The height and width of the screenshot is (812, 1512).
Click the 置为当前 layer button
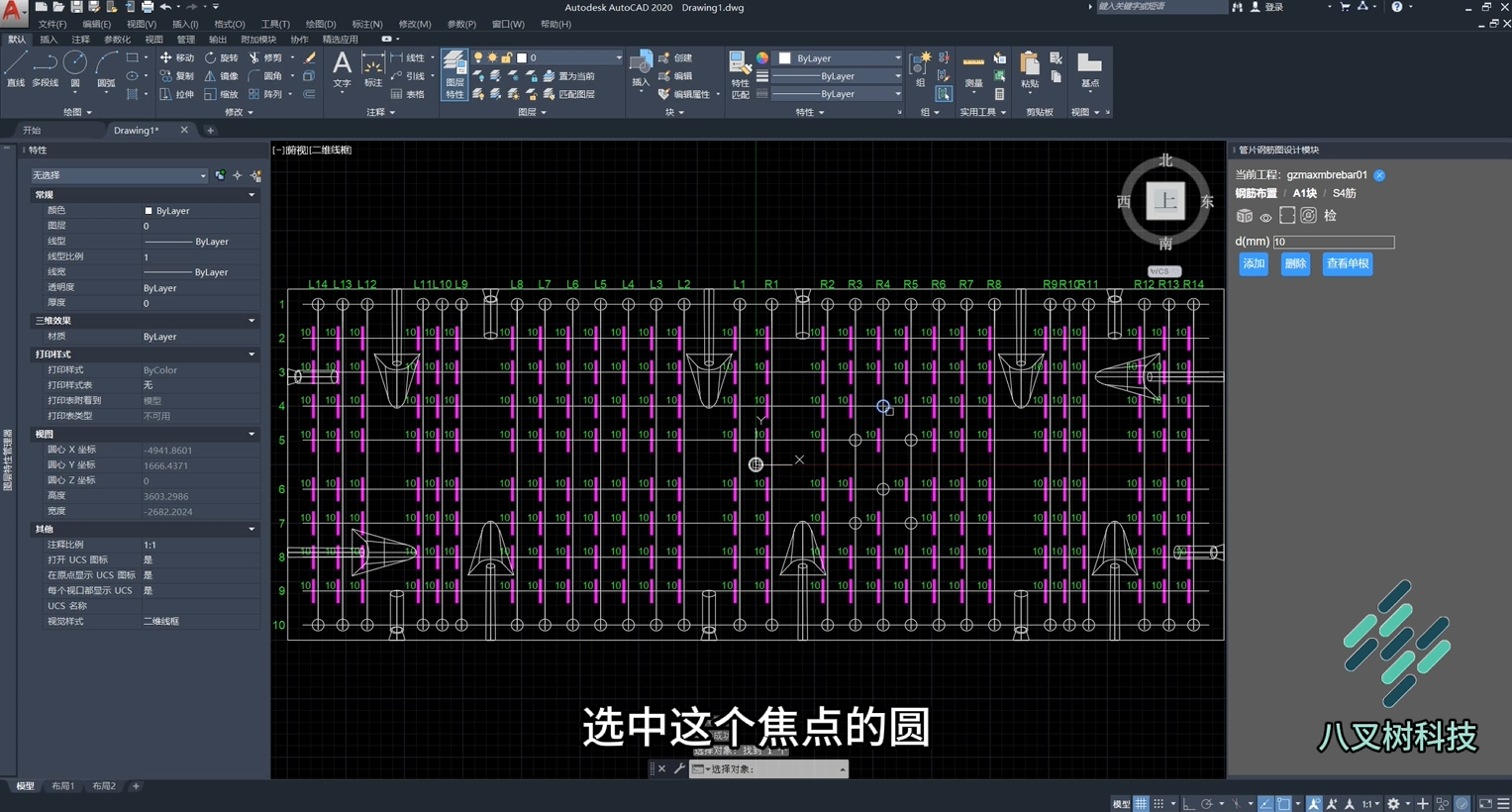click(x=569, y=76)
